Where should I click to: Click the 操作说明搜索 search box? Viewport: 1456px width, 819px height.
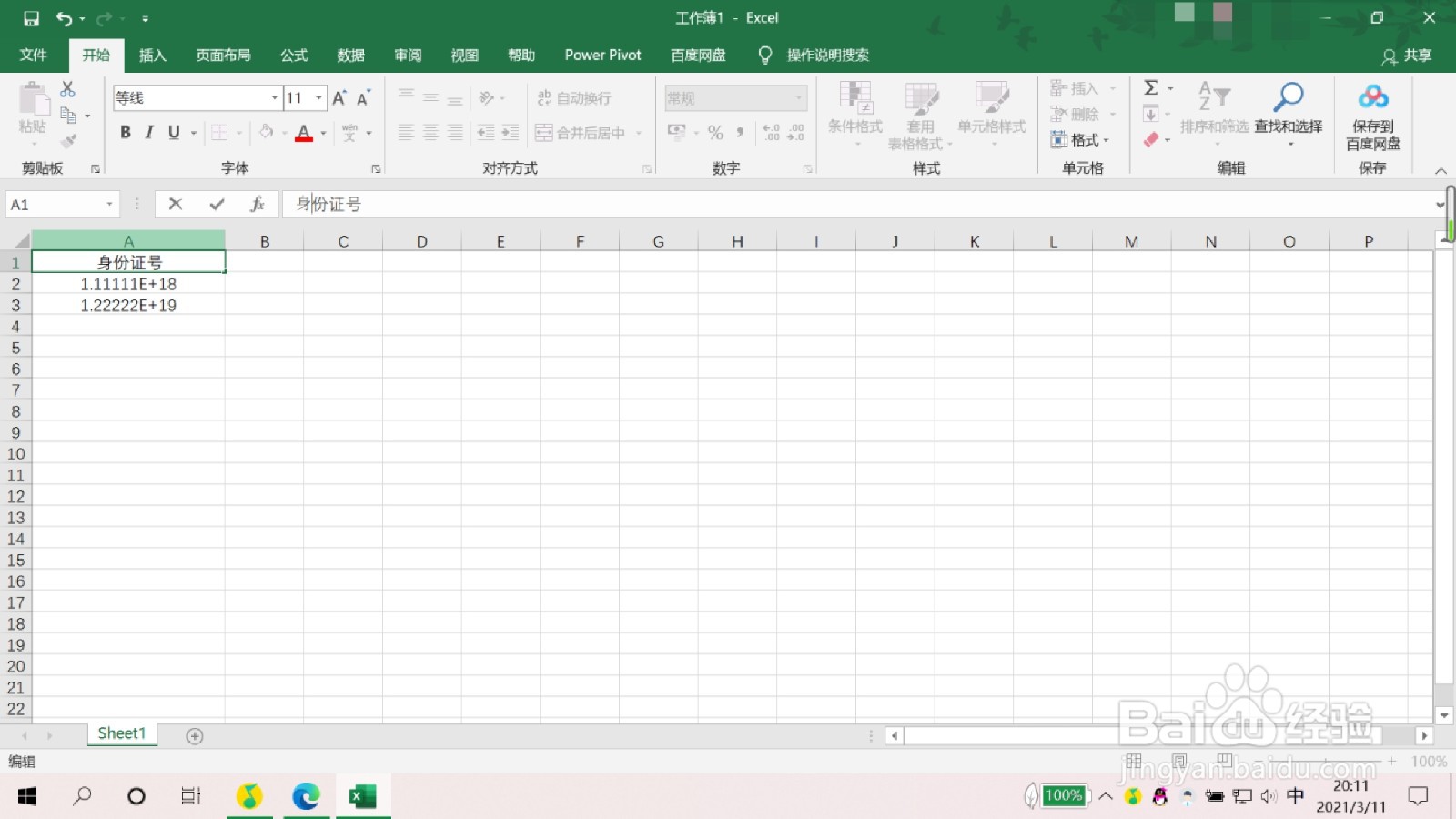[827, 56]
